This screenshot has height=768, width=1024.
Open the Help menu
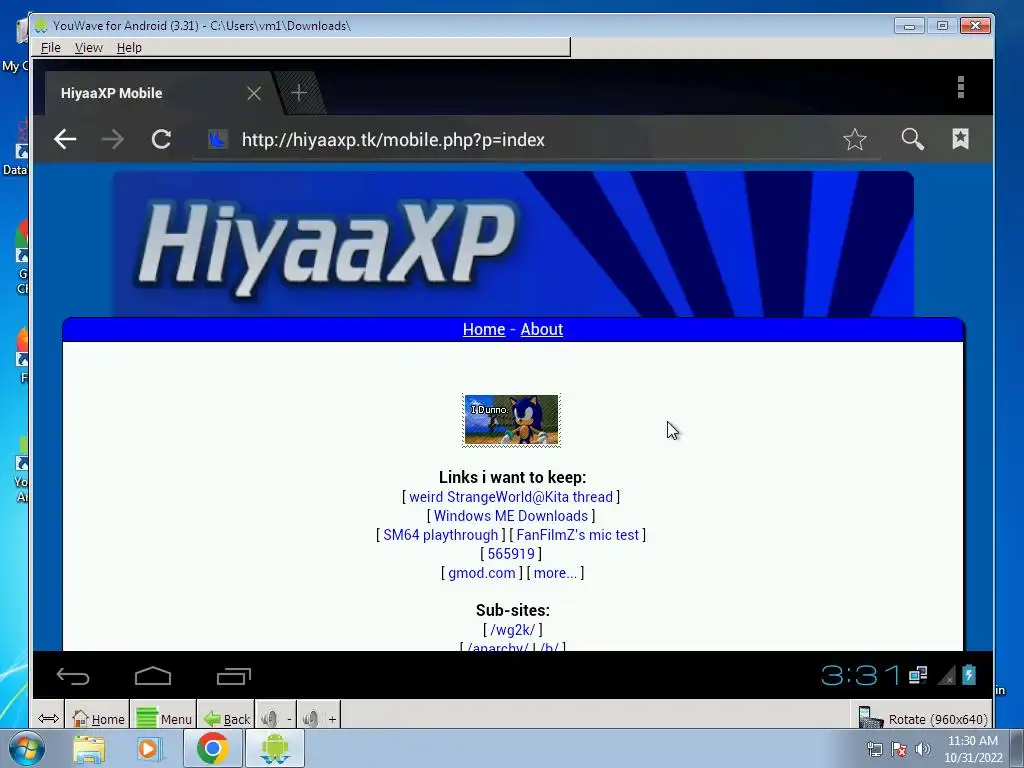point(129,48)
